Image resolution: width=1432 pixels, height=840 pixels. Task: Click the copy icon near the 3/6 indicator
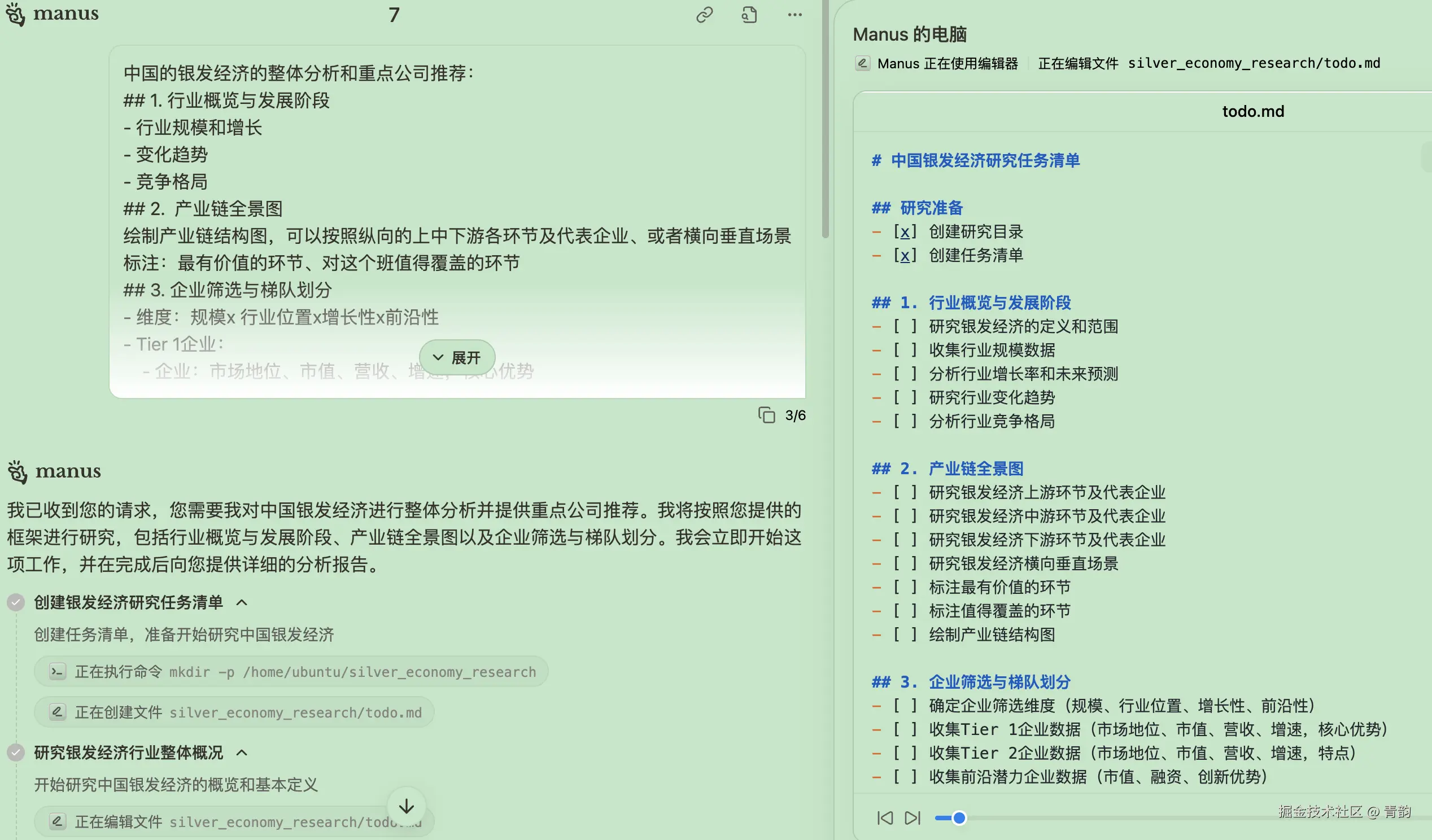click(768, 415)
